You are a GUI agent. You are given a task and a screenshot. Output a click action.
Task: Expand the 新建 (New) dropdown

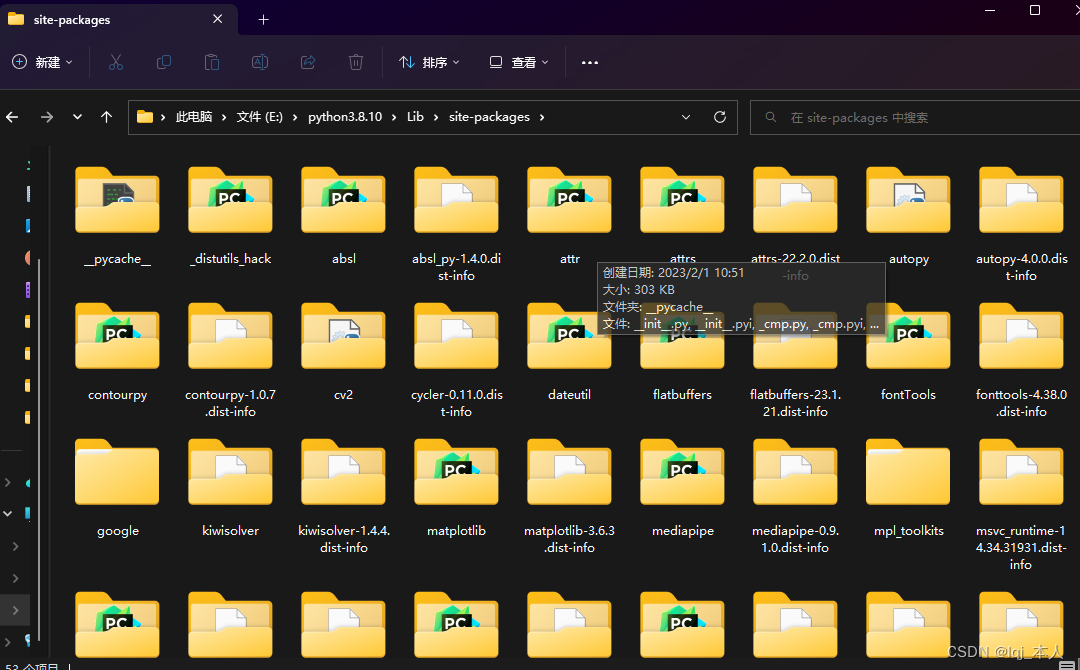click(42, 62)
